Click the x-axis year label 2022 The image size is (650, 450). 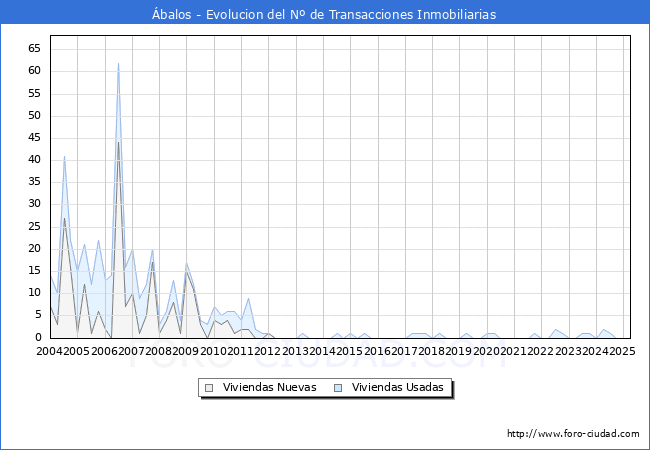point(541,351)
